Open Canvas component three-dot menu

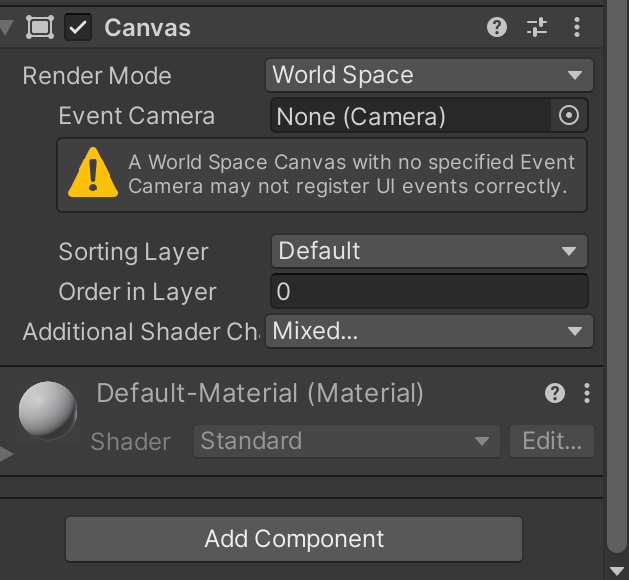(x=577, y=28)
